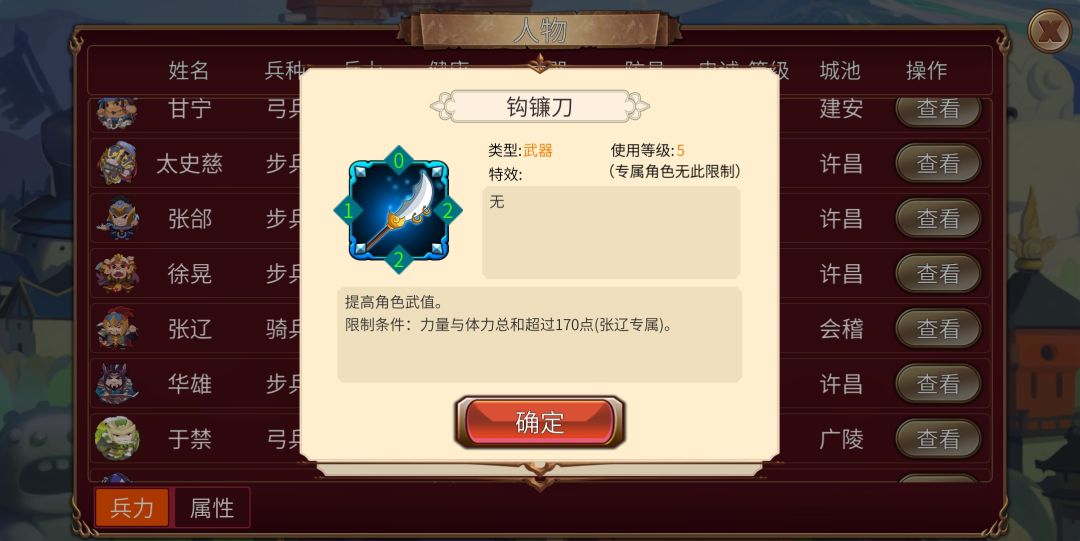
Task: Click the 钩镰刀 title banner
Action: pyautogui.click(x=540, y=106)
